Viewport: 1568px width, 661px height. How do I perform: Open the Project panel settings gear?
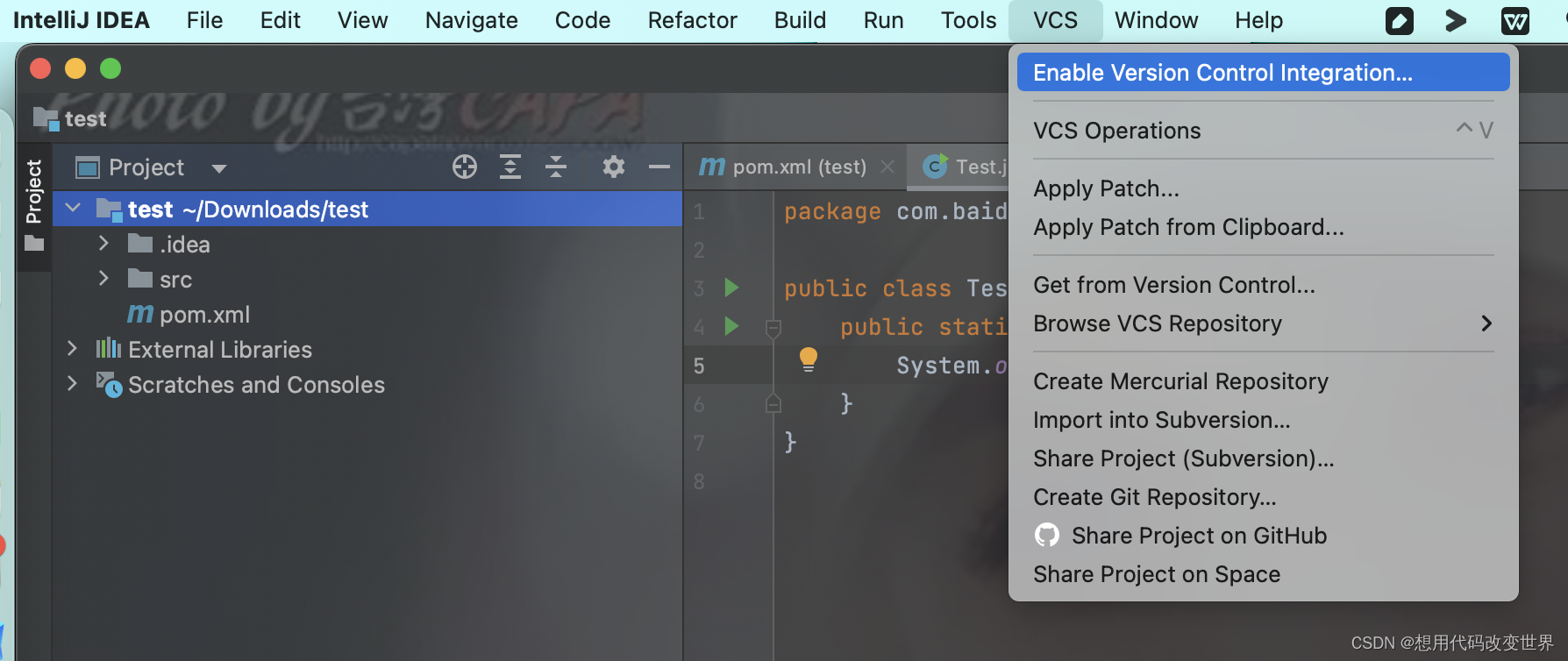coord(614,167)
